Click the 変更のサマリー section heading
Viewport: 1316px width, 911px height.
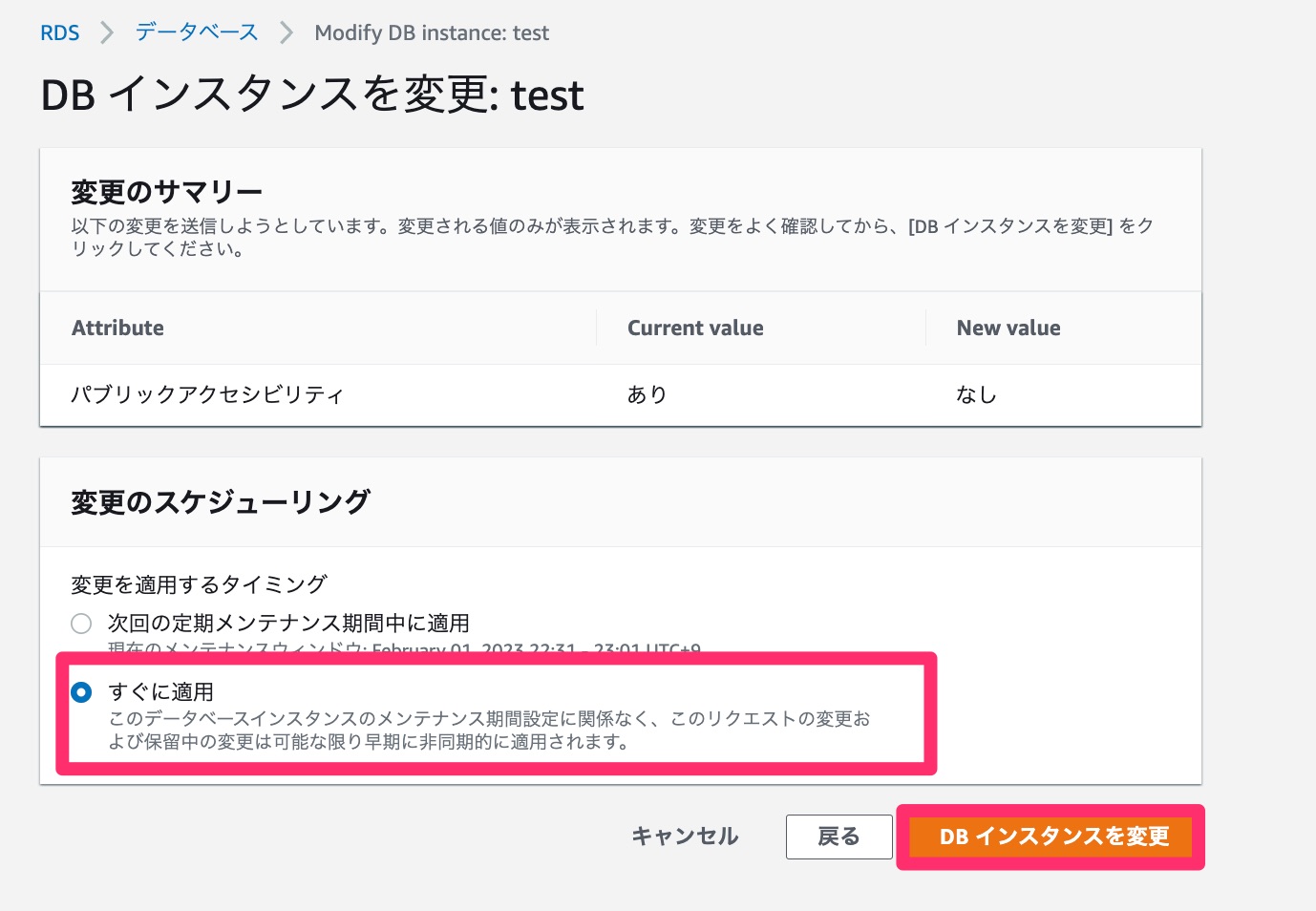166,193
